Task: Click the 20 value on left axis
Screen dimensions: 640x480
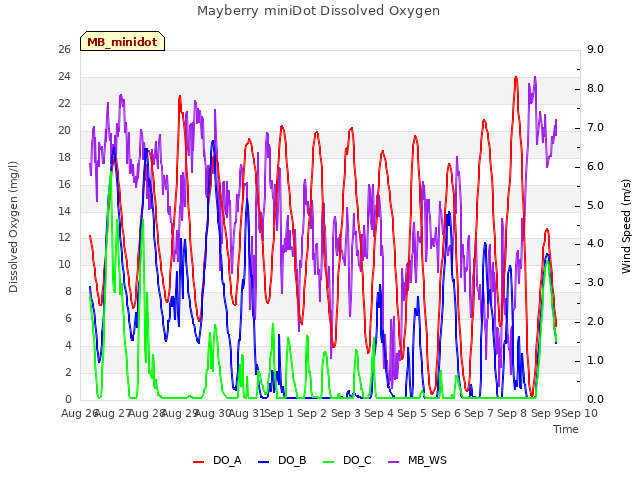Action: point(64,130)
